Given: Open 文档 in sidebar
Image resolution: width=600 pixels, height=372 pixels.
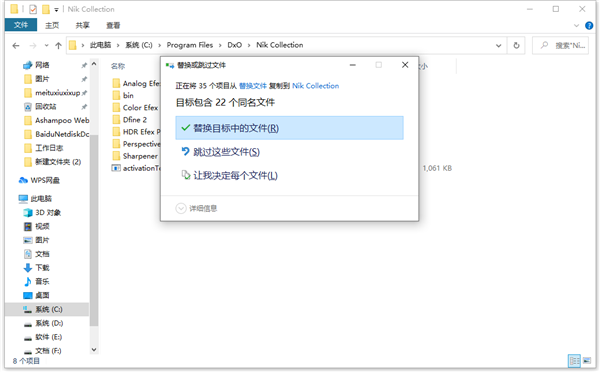Looking at the screenshot, I should pyautogui.click(x=42, y=254).
